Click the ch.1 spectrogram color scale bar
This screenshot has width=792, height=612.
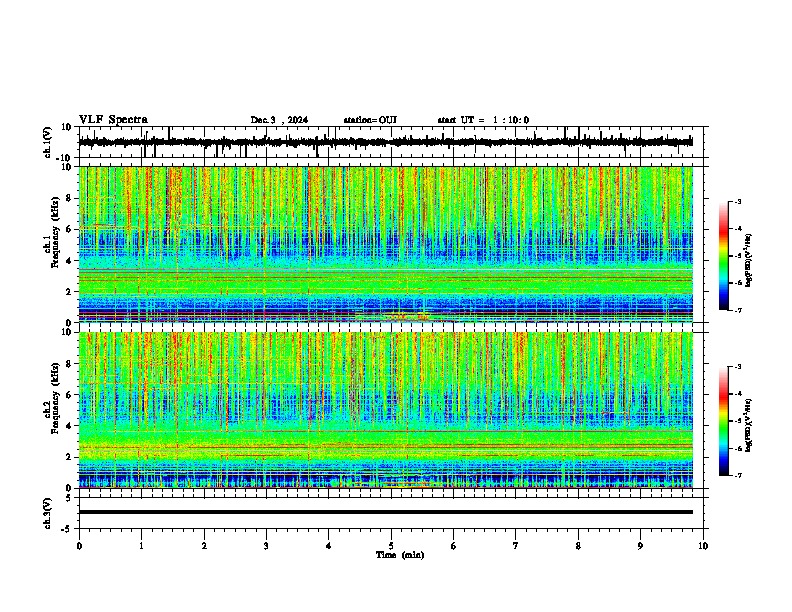(724, 256)
